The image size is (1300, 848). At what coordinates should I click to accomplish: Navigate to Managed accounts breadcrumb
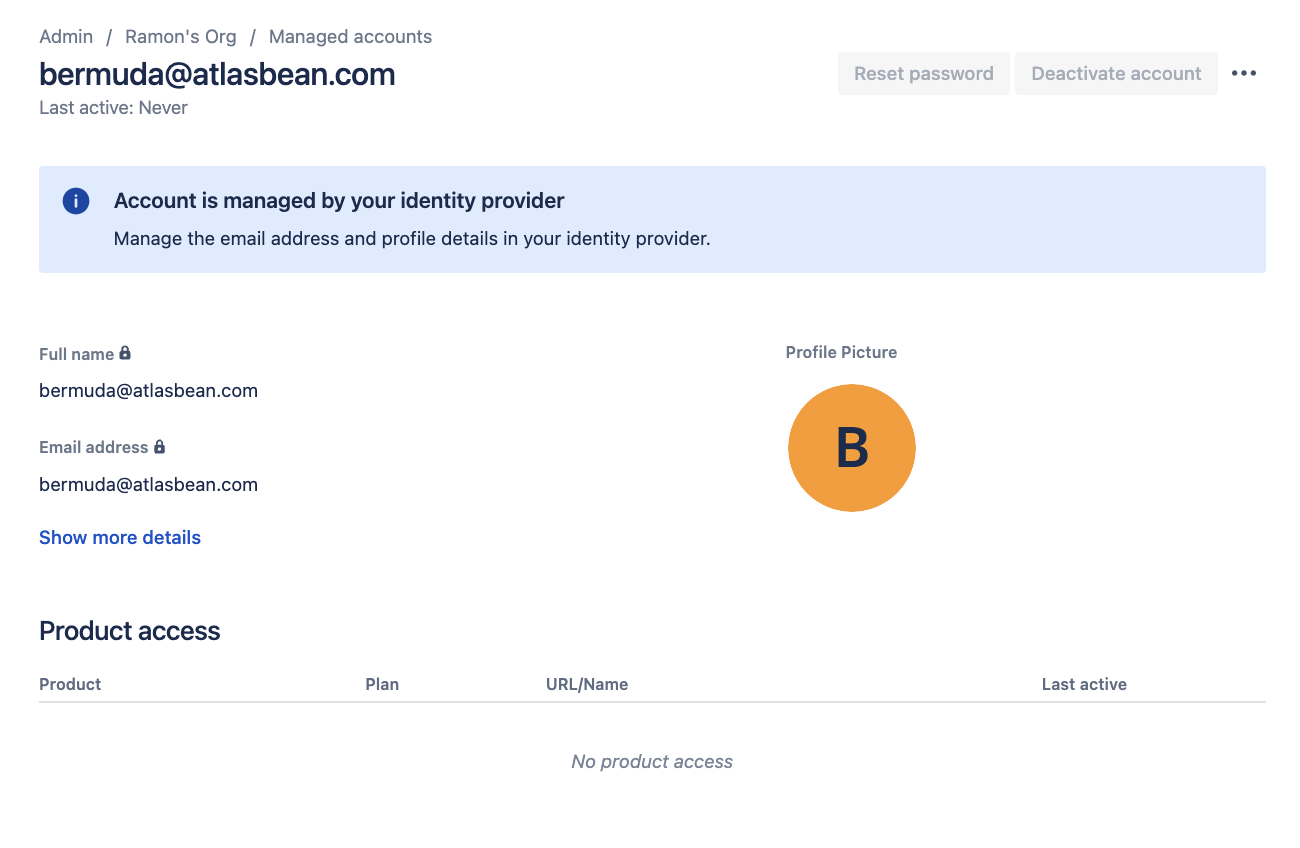point(350,37)
